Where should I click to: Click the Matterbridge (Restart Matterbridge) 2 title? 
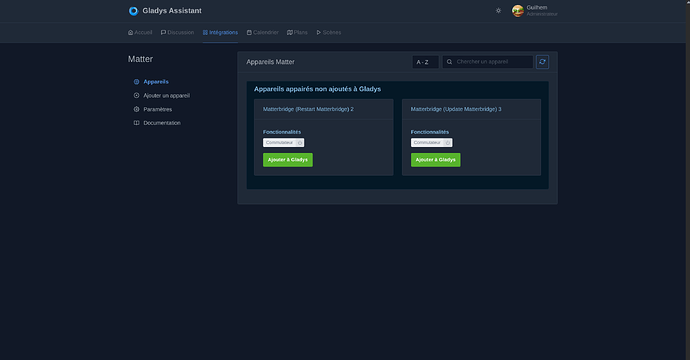coord(308,109)
